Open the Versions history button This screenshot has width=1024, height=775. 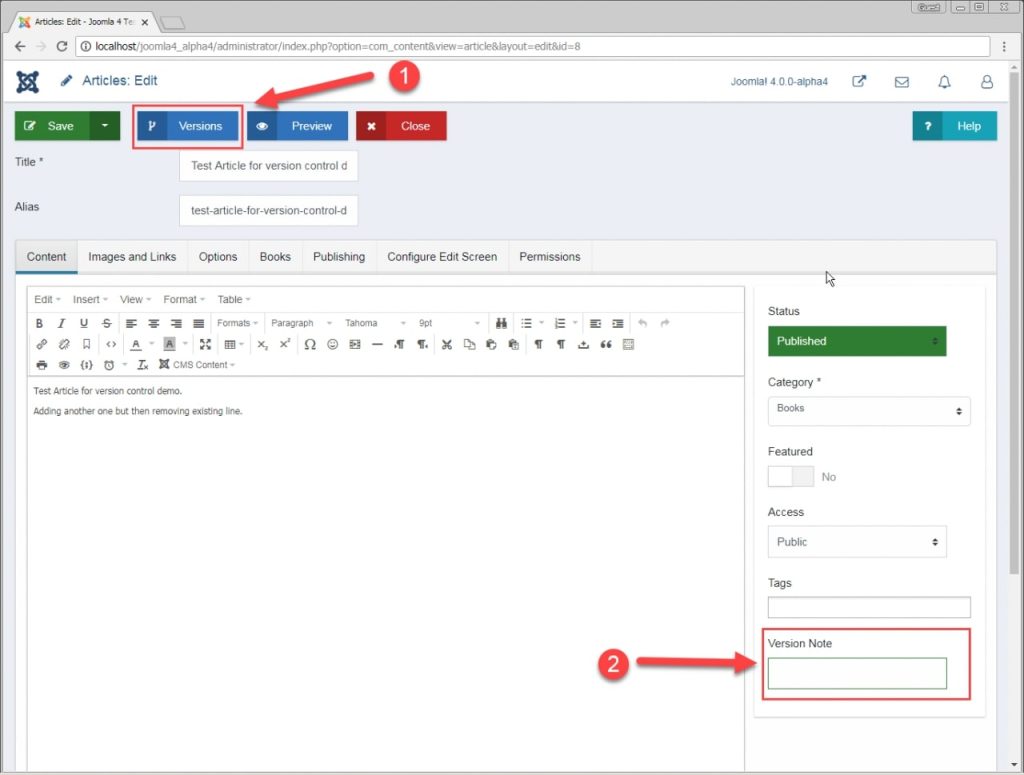point(188,126)
